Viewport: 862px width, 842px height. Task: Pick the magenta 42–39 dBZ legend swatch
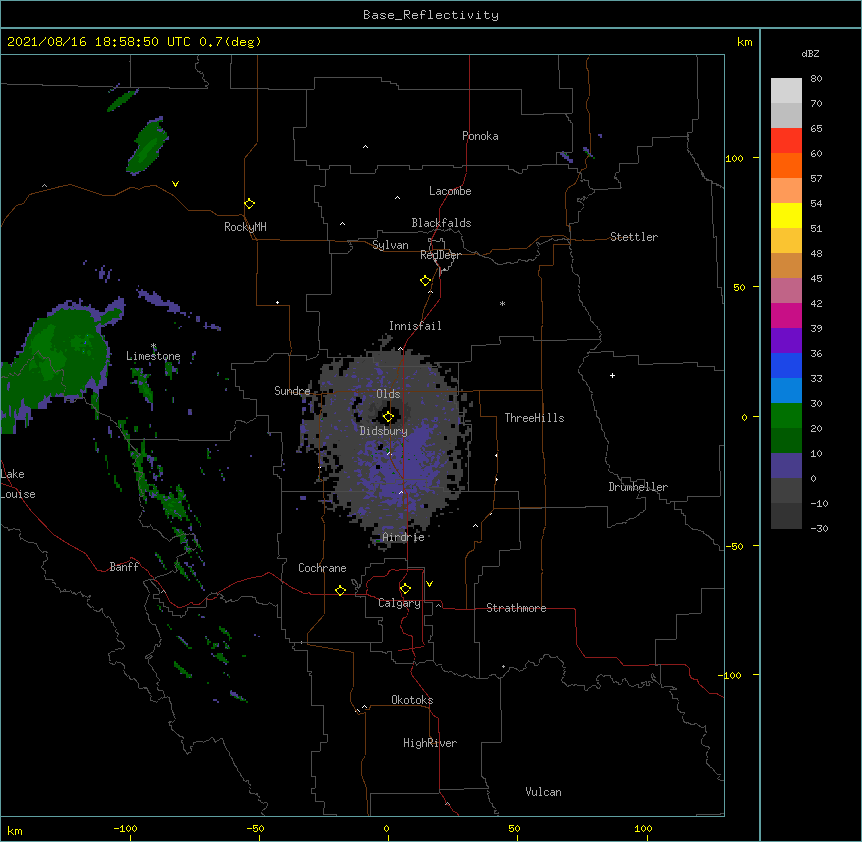(786, 315)
